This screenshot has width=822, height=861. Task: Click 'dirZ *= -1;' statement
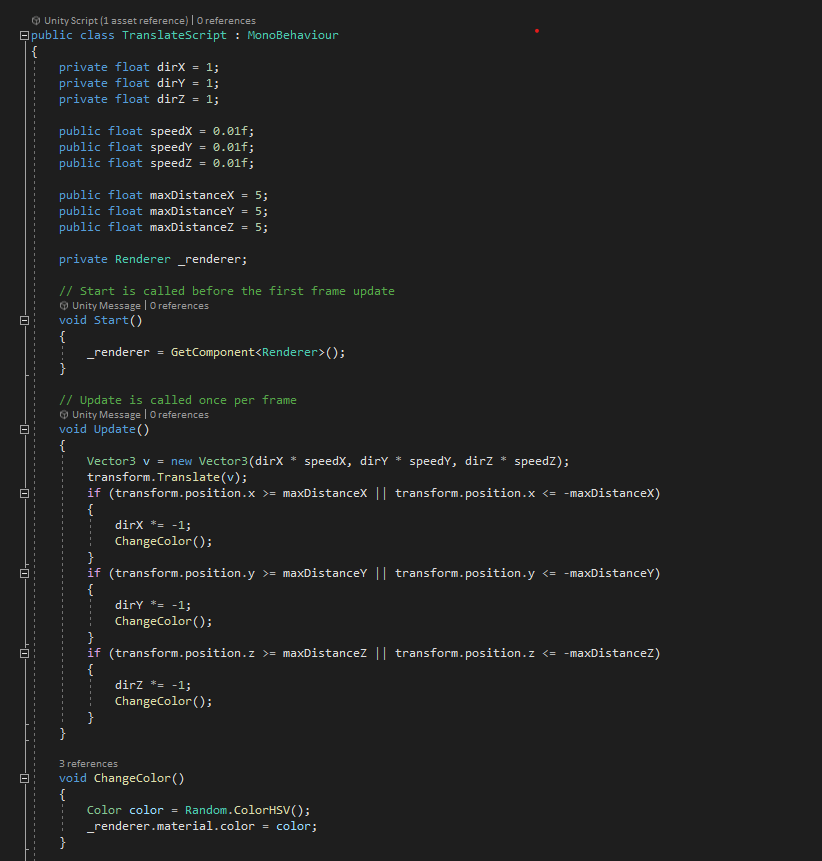[153, 685]
